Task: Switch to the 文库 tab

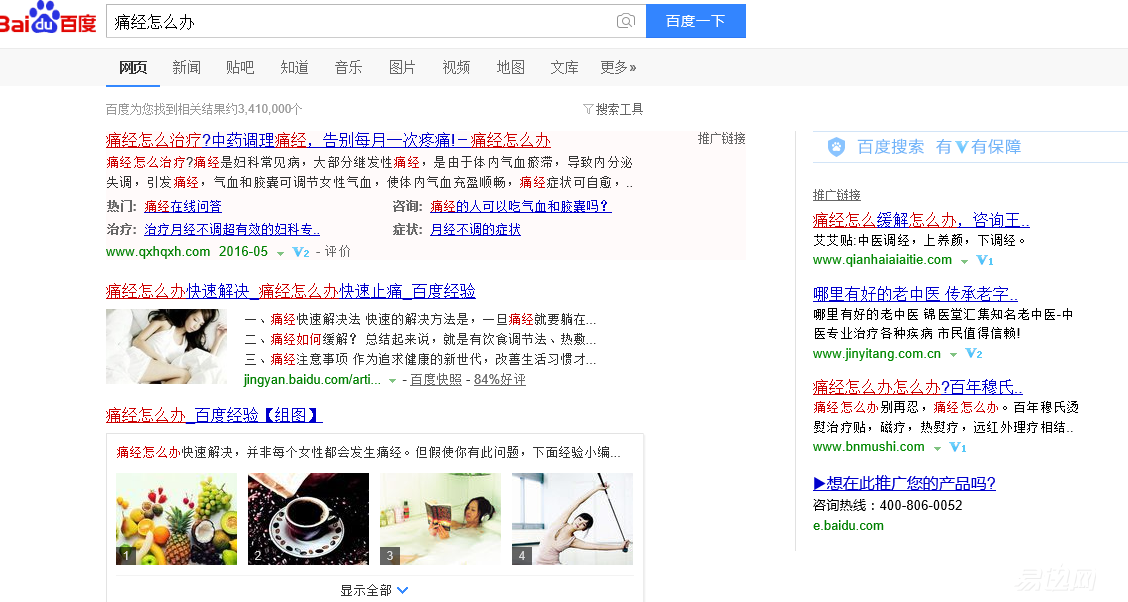Action: [x=565, y=68]
